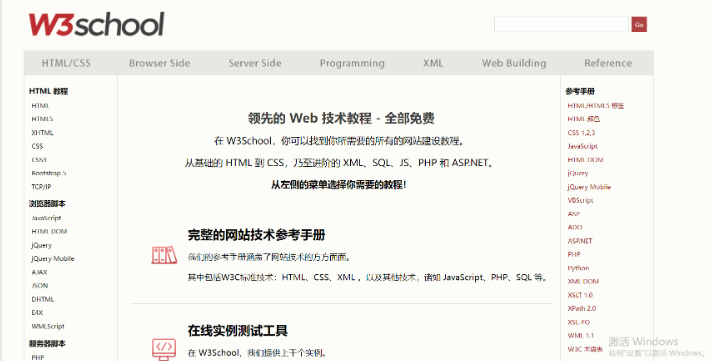712x361 pixels.
Task: Open jQuery Mobile under 参考手册 list
Action: pos(589,187)
